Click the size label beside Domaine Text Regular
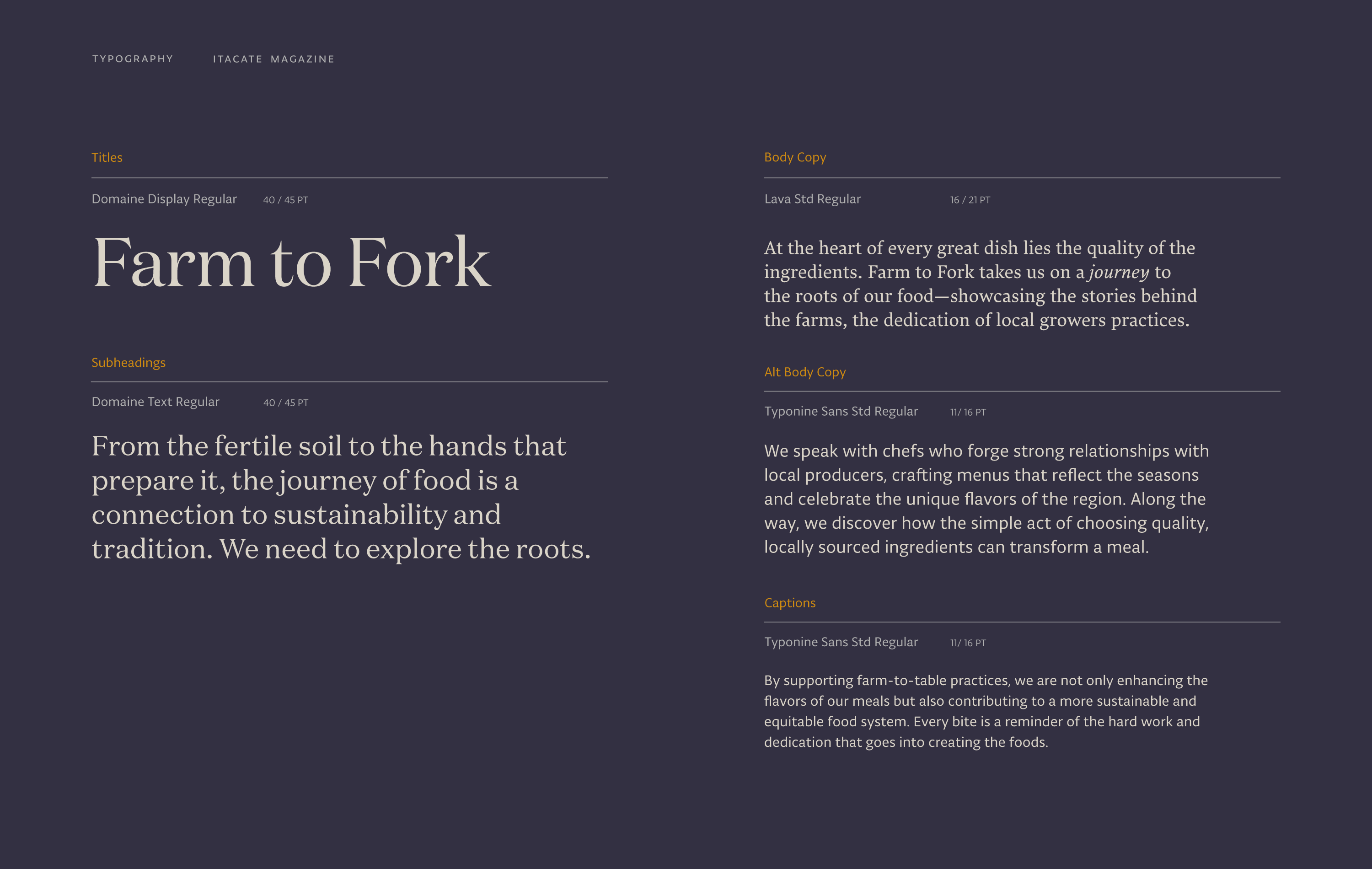Image resolution: width=1372 pixels, height=869 pixels. 285,403
